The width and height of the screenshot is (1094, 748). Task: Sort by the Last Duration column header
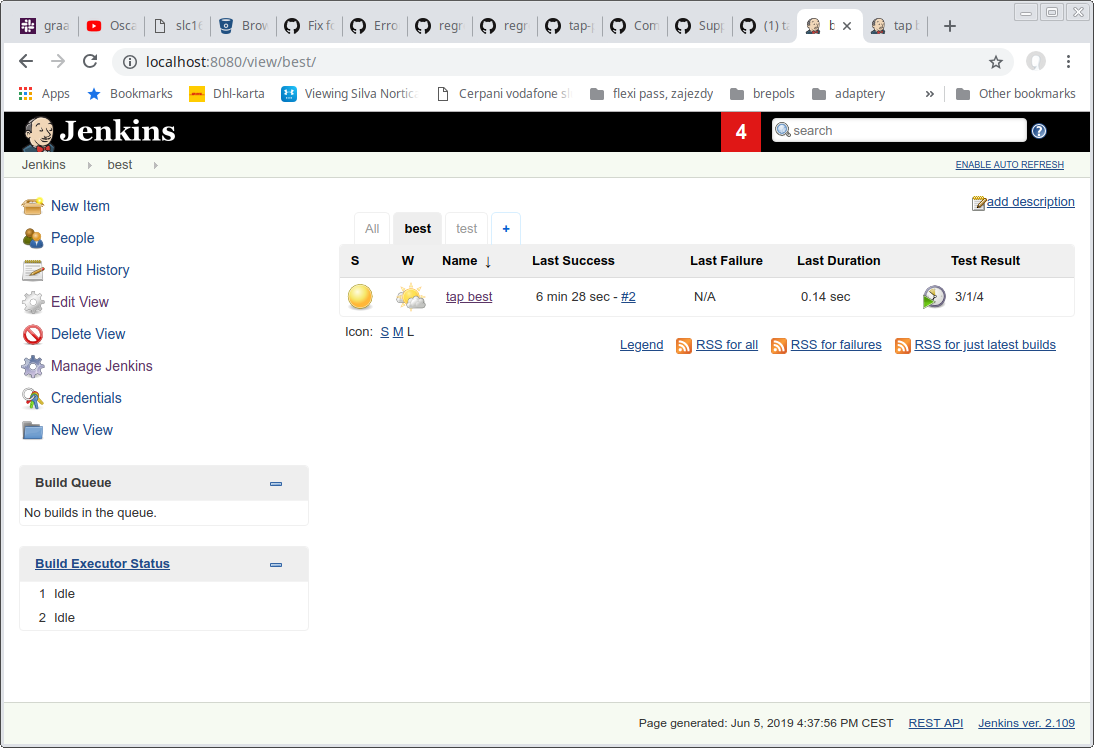coord(839,261)
